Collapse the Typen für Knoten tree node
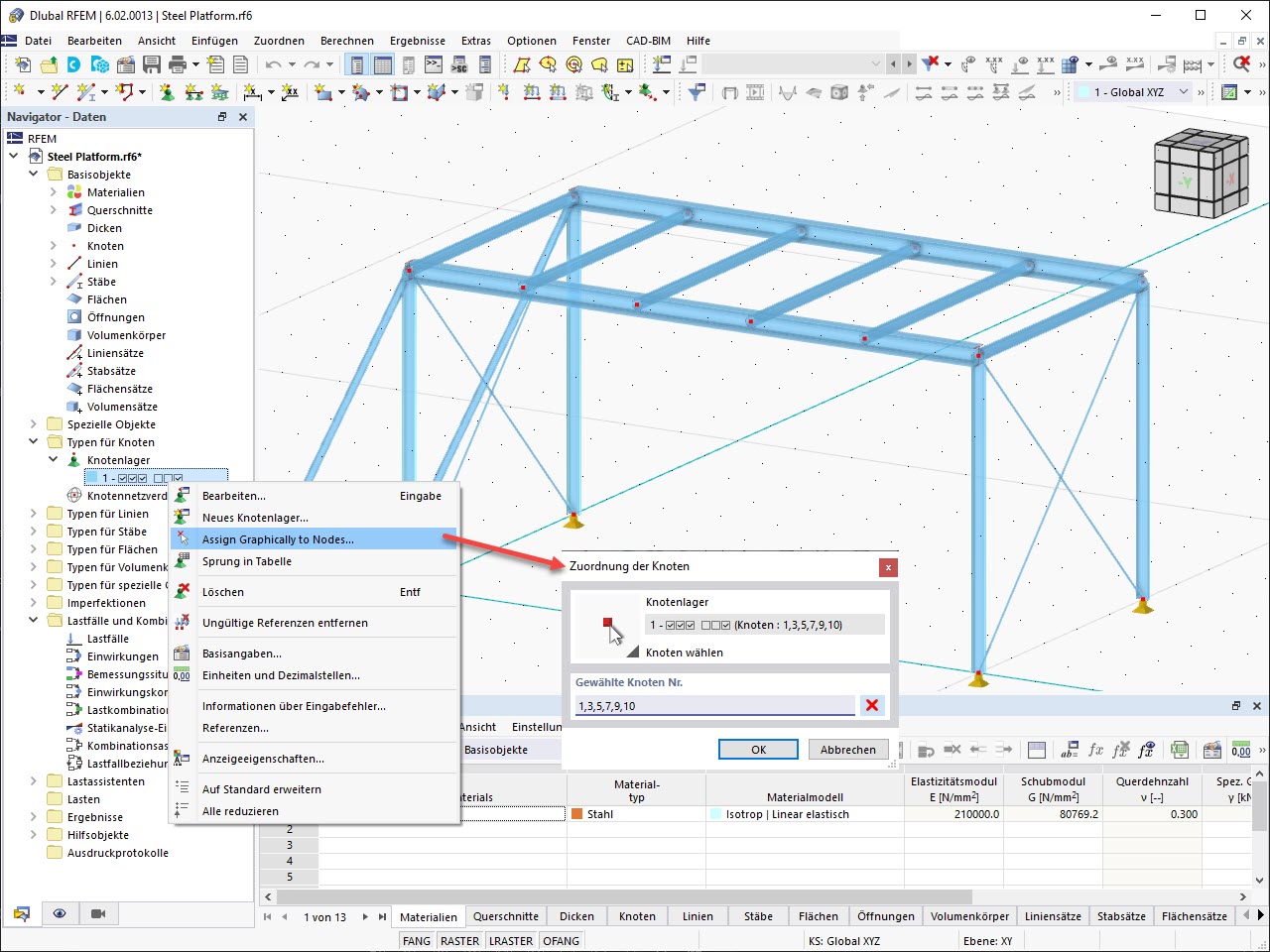Image resolution: width=1270 pixels, height=952 pixels. [33, 442]
